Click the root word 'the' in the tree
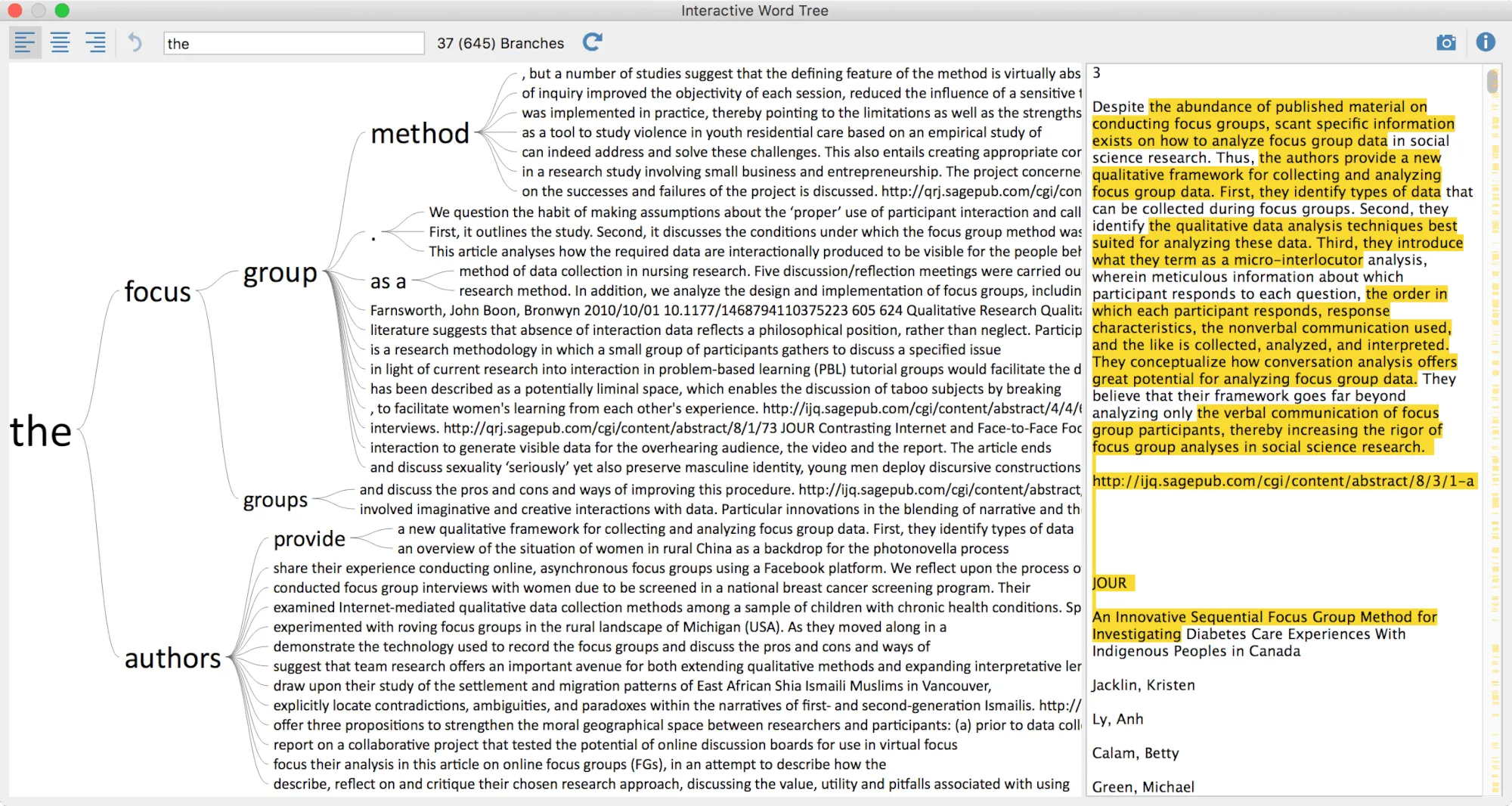Screen dimensions: 1512x806 point(41,432)
